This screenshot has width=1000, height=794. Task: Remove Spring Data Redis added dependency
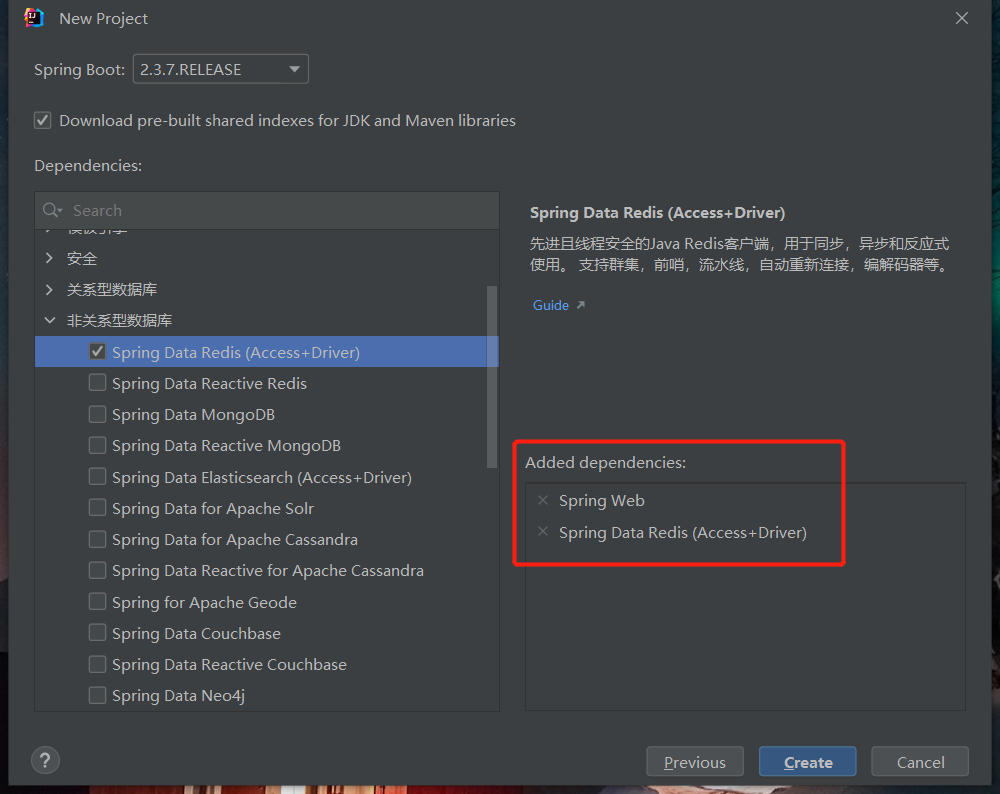543,532
